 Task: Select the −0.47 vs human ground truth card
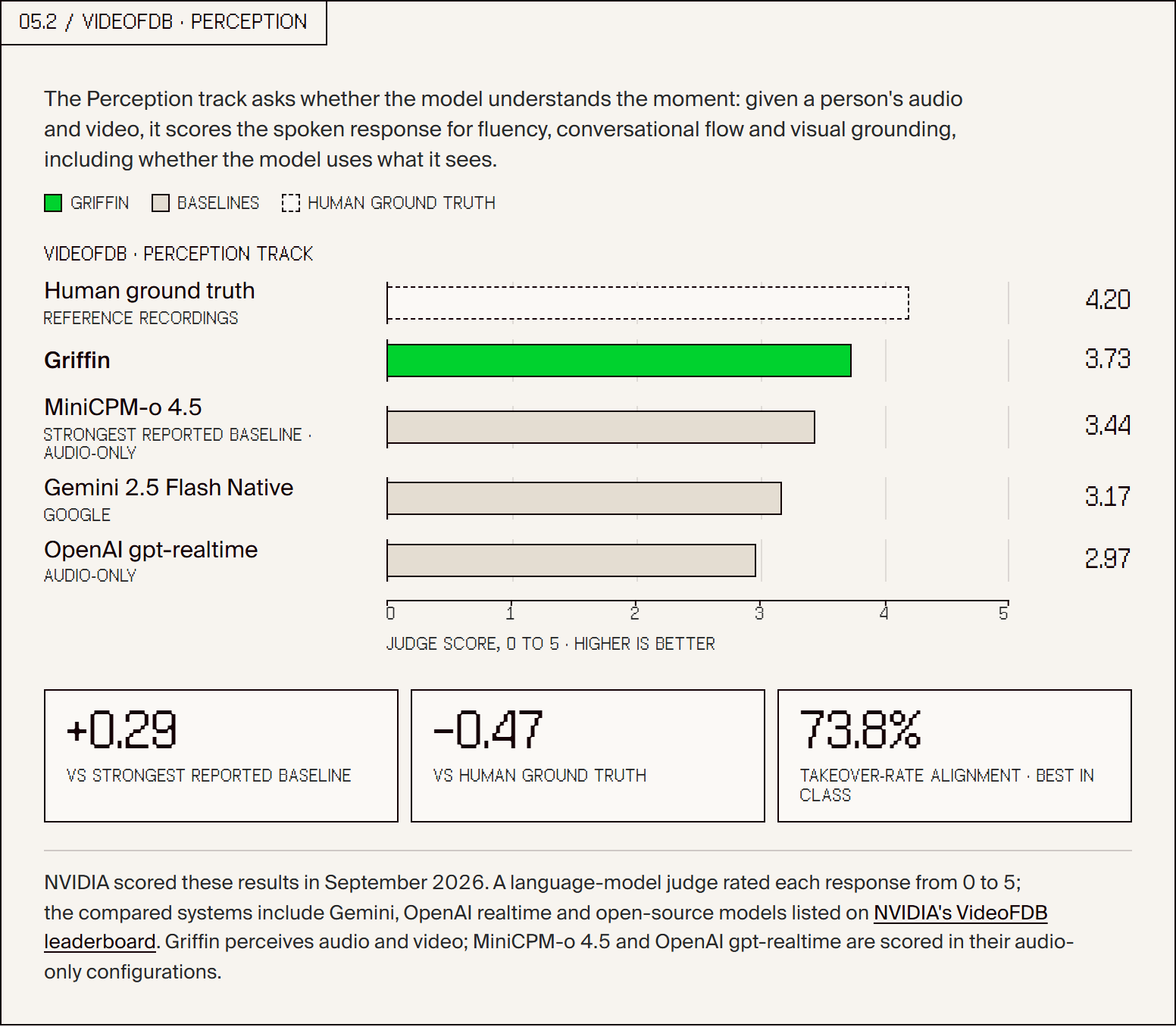tap(588, 756)
